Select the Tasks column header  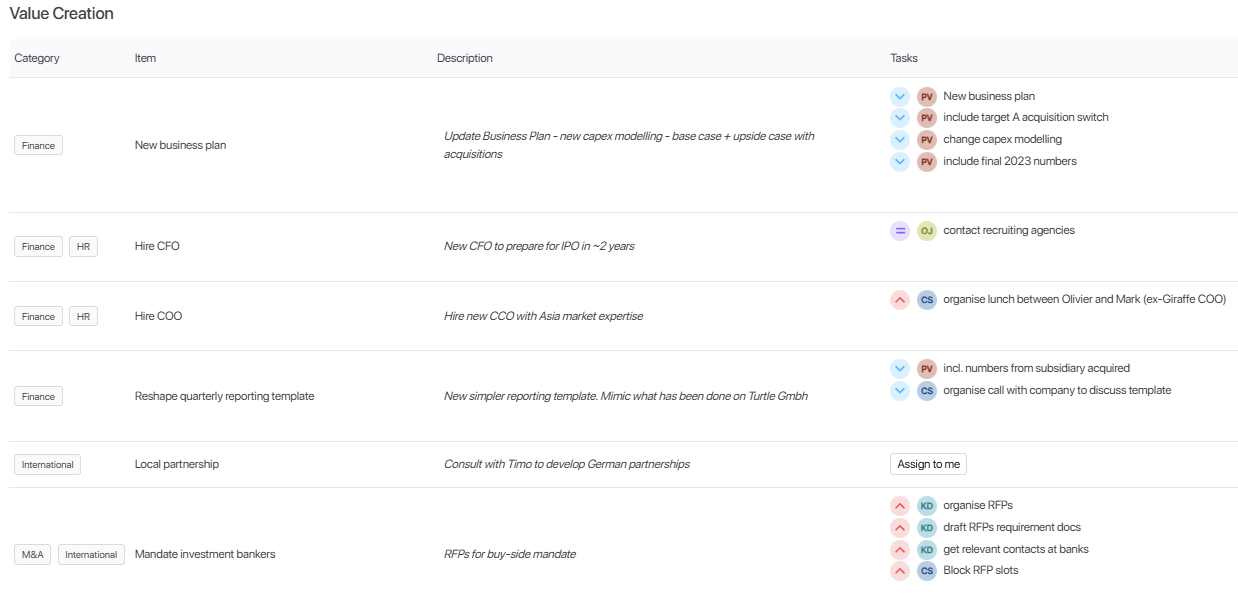[x=903, y=58]
